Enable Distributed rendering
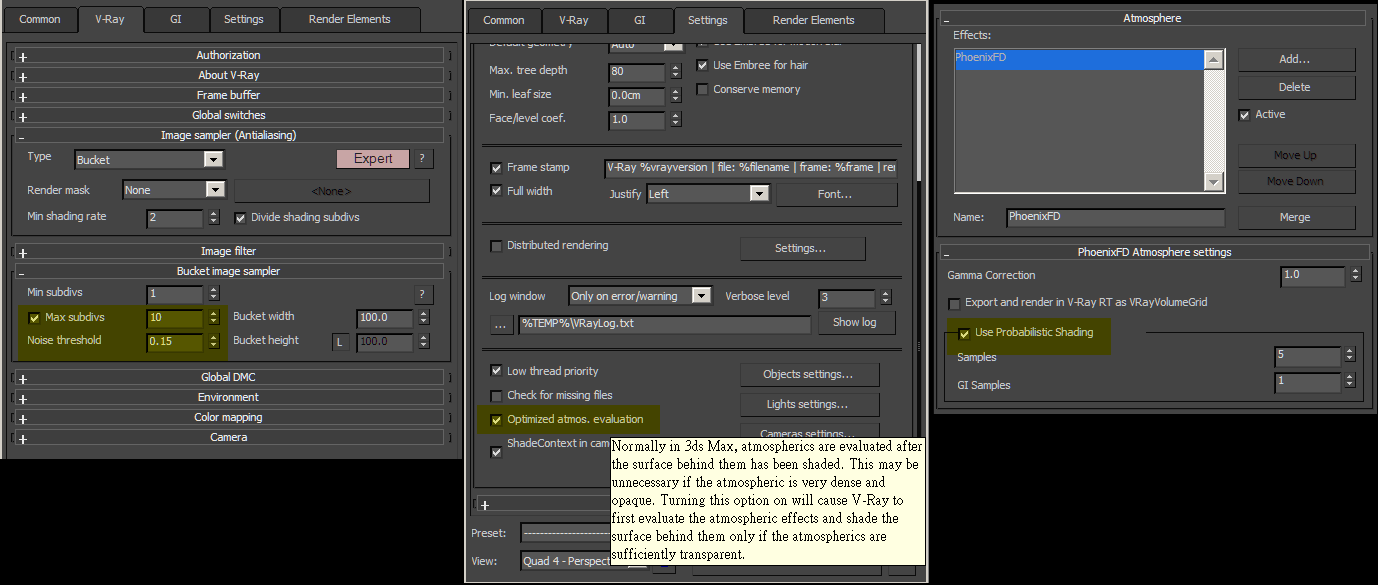1378x585 pixels. click(496, 245)
